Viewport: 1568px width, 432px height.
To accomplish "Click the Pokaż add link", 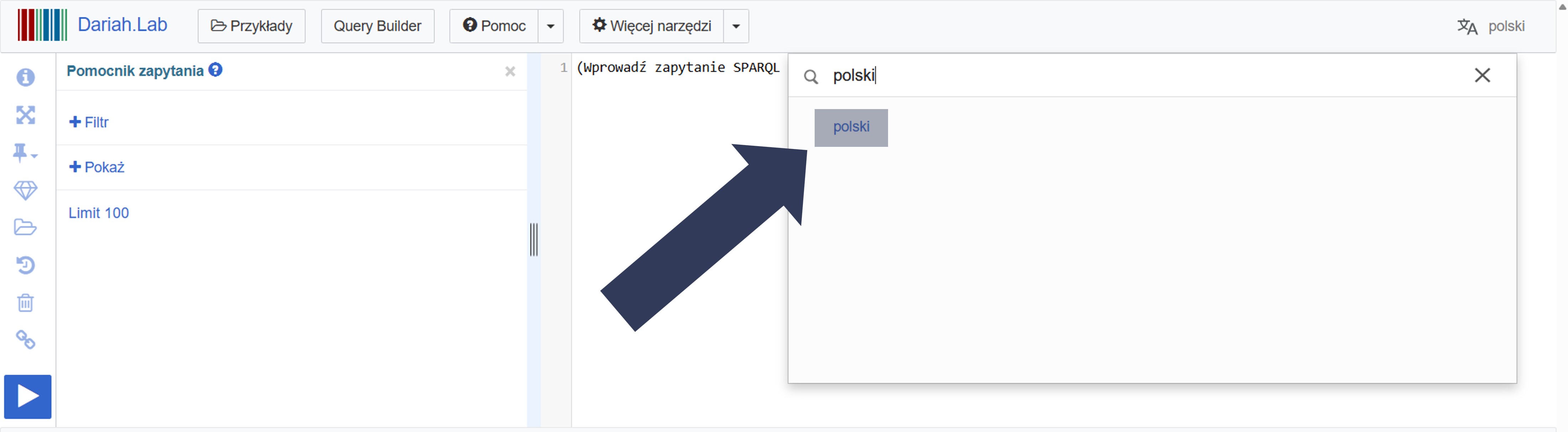I will coord(97,167).
